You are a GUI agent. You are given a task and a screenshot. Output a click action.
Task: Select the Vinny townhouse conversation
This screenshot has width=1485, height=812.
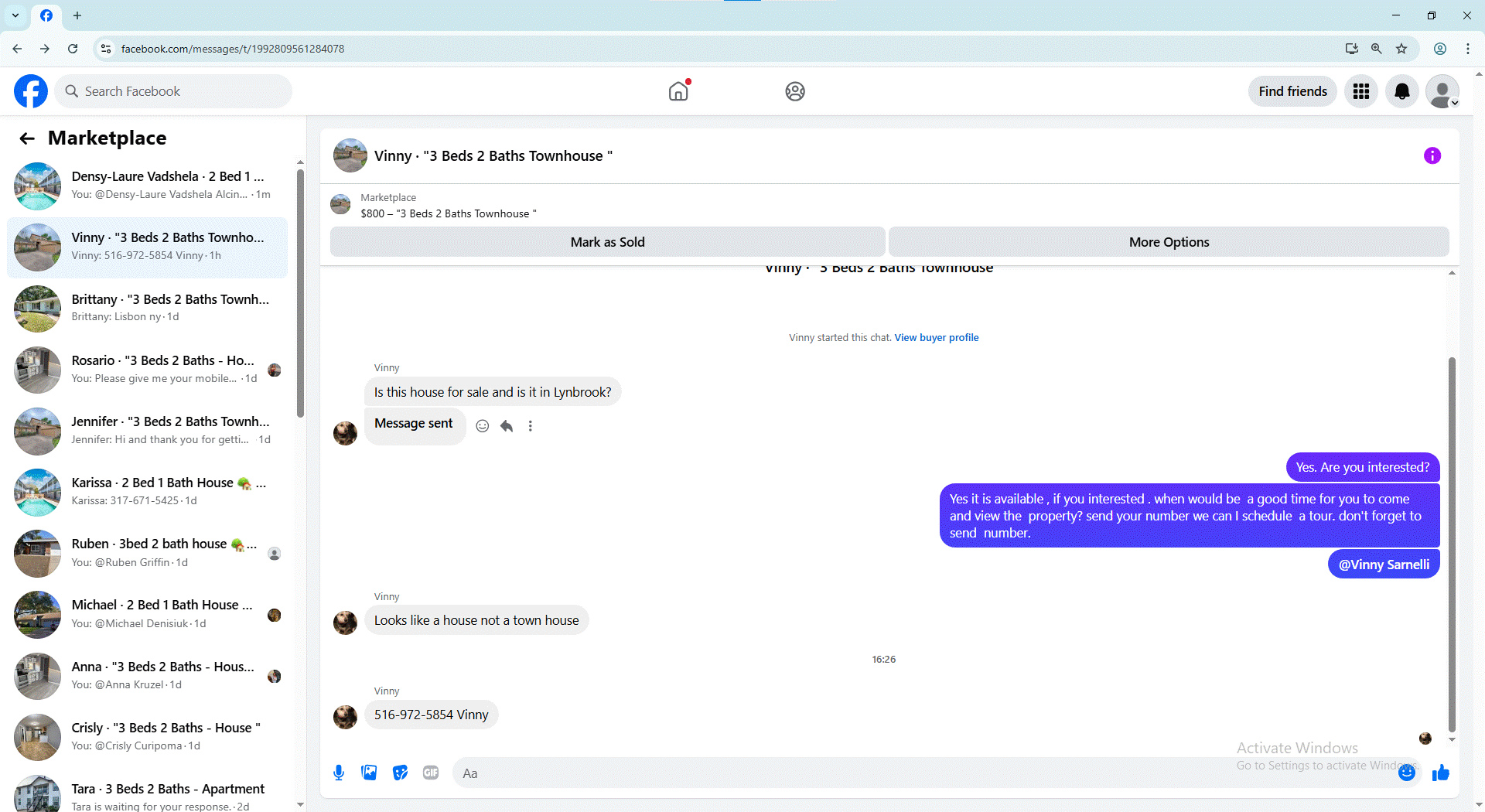[x=147, y=247]
